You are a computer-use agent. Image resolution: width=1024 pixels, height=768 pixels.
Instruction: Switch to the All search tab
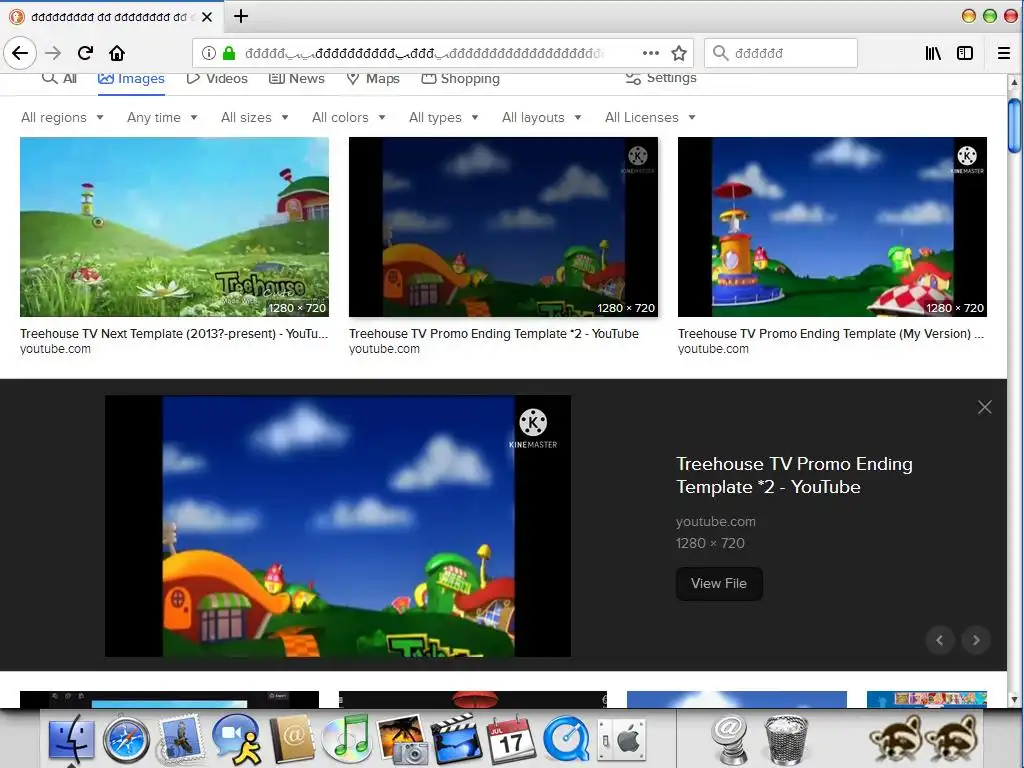[59, 78]
